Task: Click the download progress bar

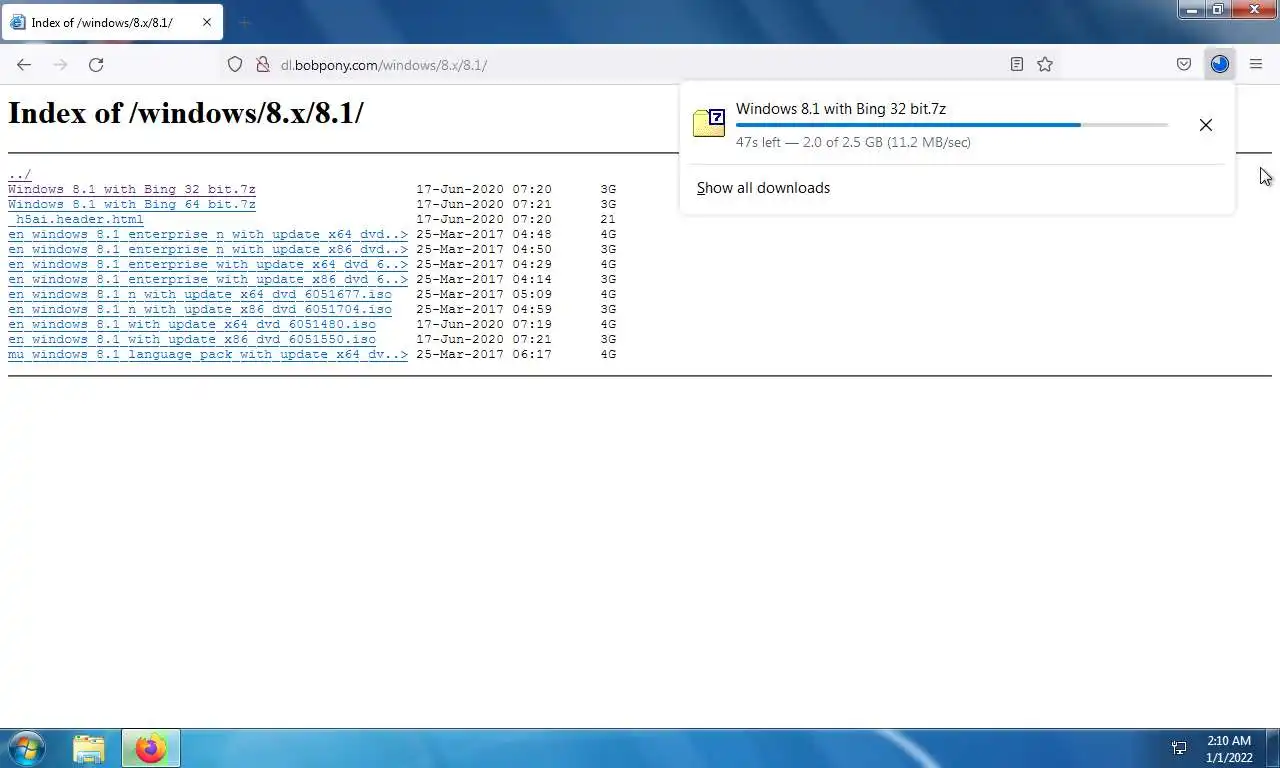Action: tap(952, 125)
